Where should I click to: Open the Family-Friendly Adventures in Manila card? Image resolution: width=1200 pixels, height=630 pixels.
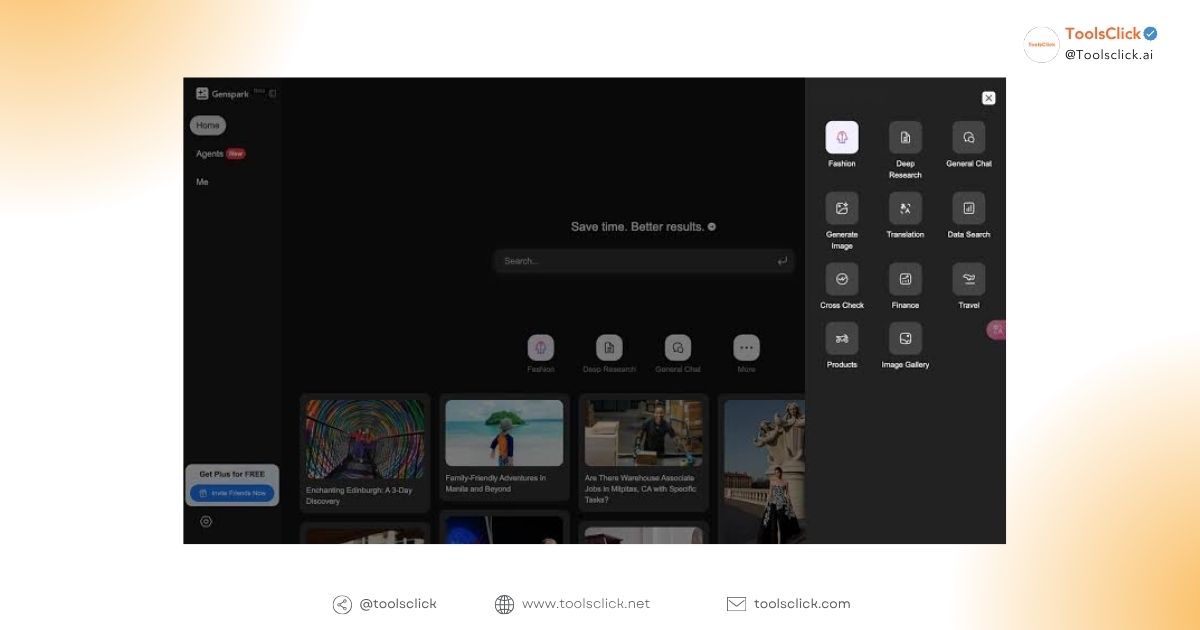(504, 446)
